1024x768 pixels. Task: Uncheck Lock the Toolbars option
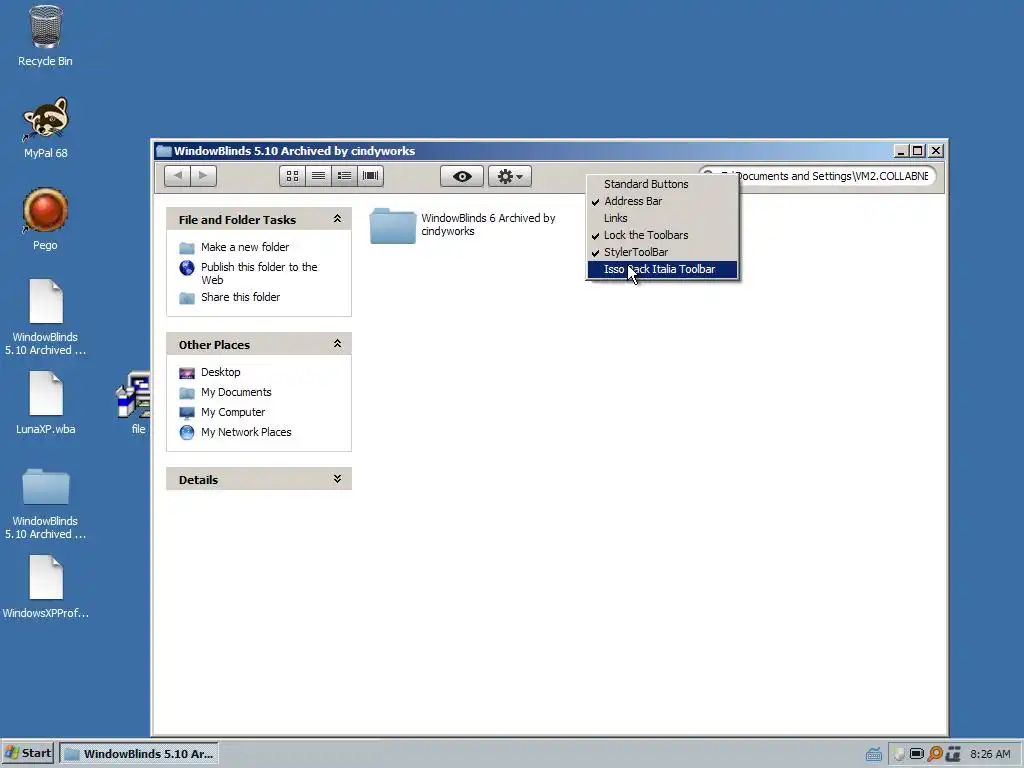[x=662, y=235]
